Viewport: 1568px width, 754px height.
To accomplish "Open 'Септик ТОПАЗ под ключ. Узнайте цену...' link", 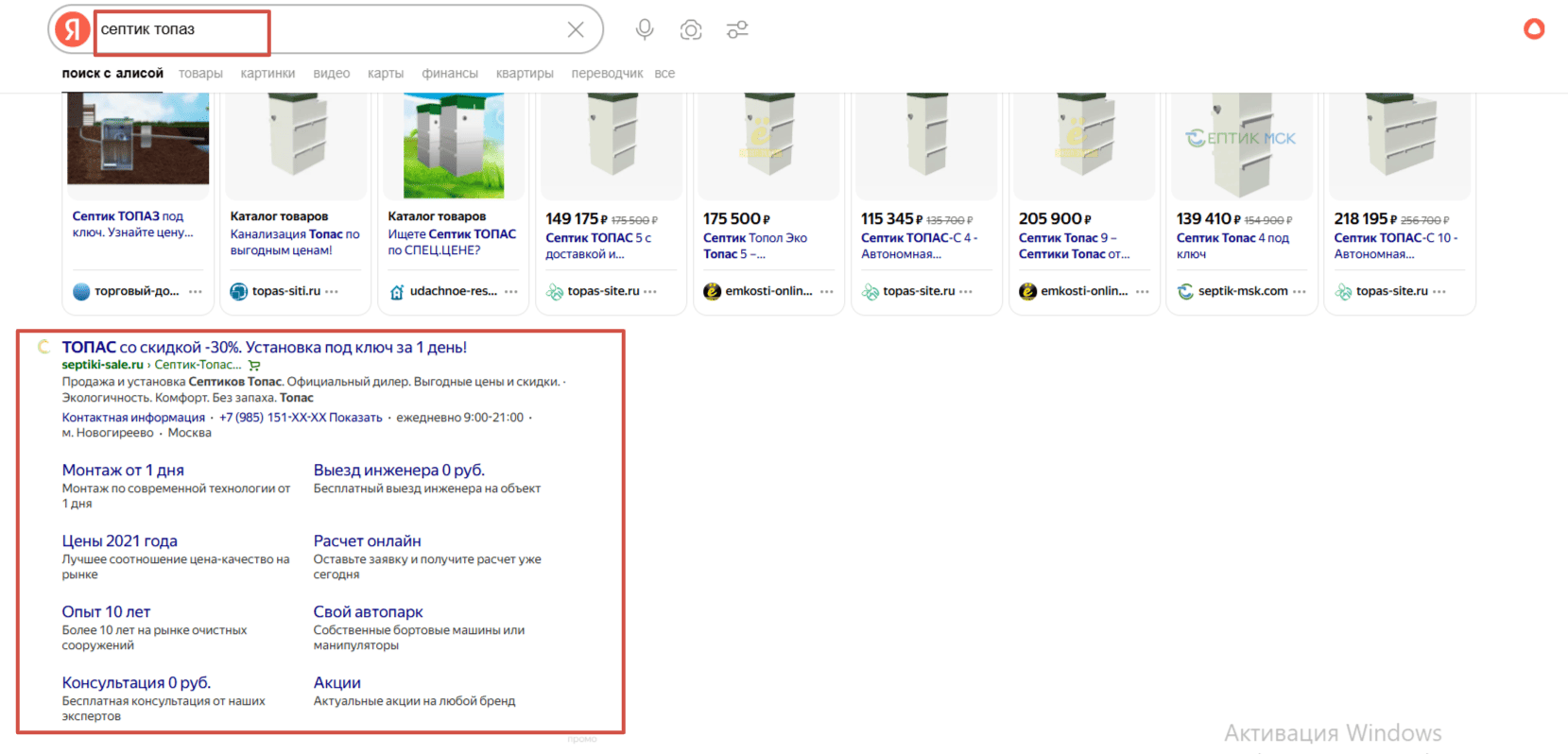I will [133, 224].
